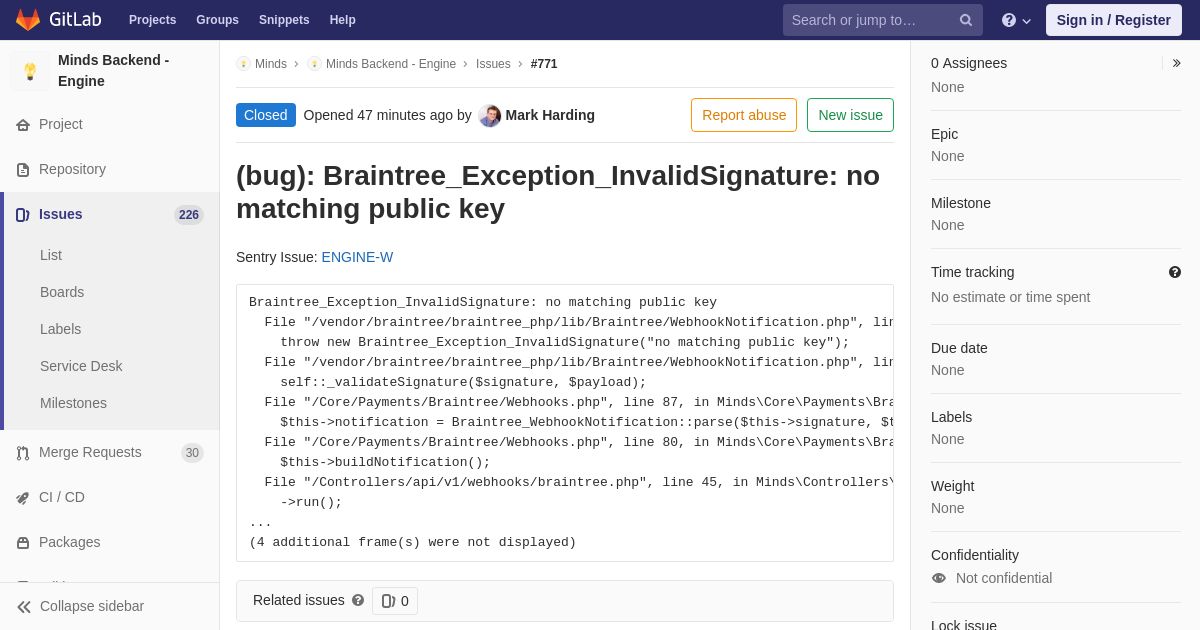Click the #771 breadcrumb
This screenshot has height=630, width=1200.
544,64
